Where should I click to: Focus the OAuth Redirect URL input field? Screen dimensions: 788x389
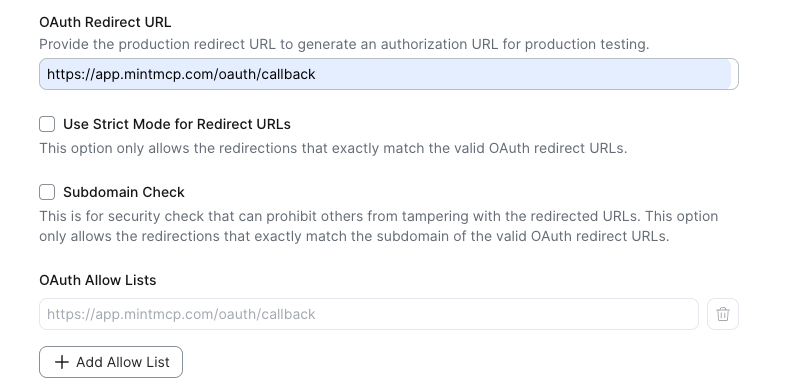(389, 74)
